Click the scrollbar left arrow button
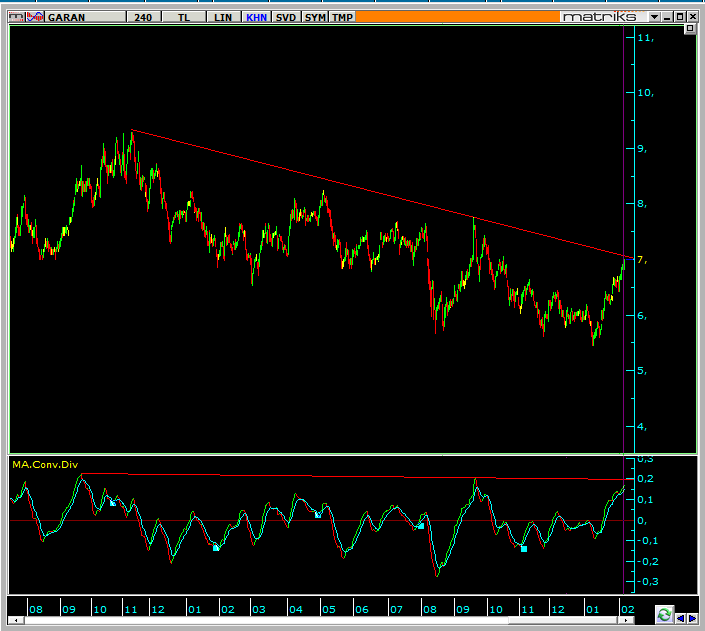705x631 pixels. (x=12, y=623)
